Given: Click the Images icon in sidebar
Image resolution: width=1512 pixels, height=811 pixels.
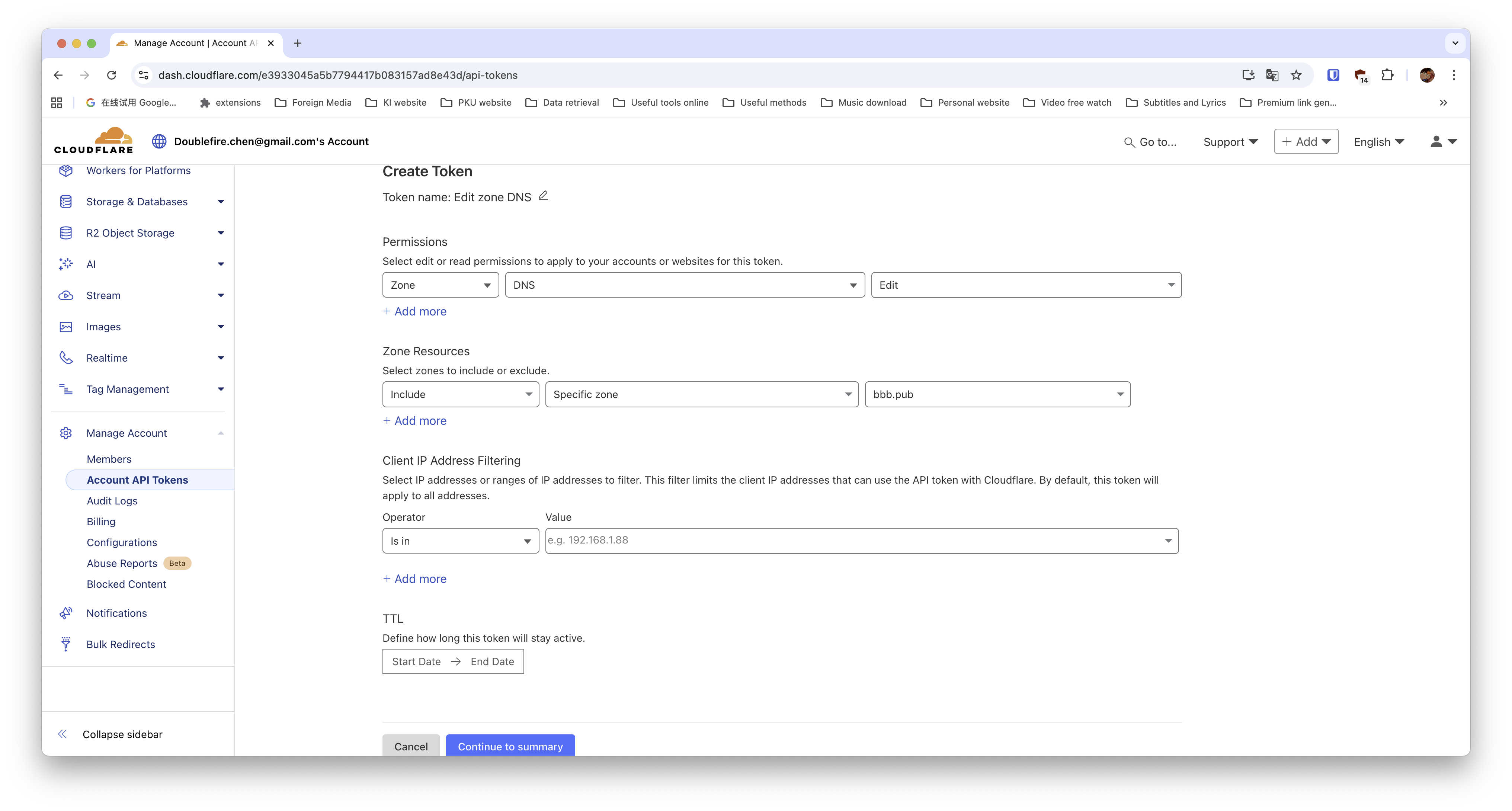Looking at the screenshot, I should pos(66,326).
